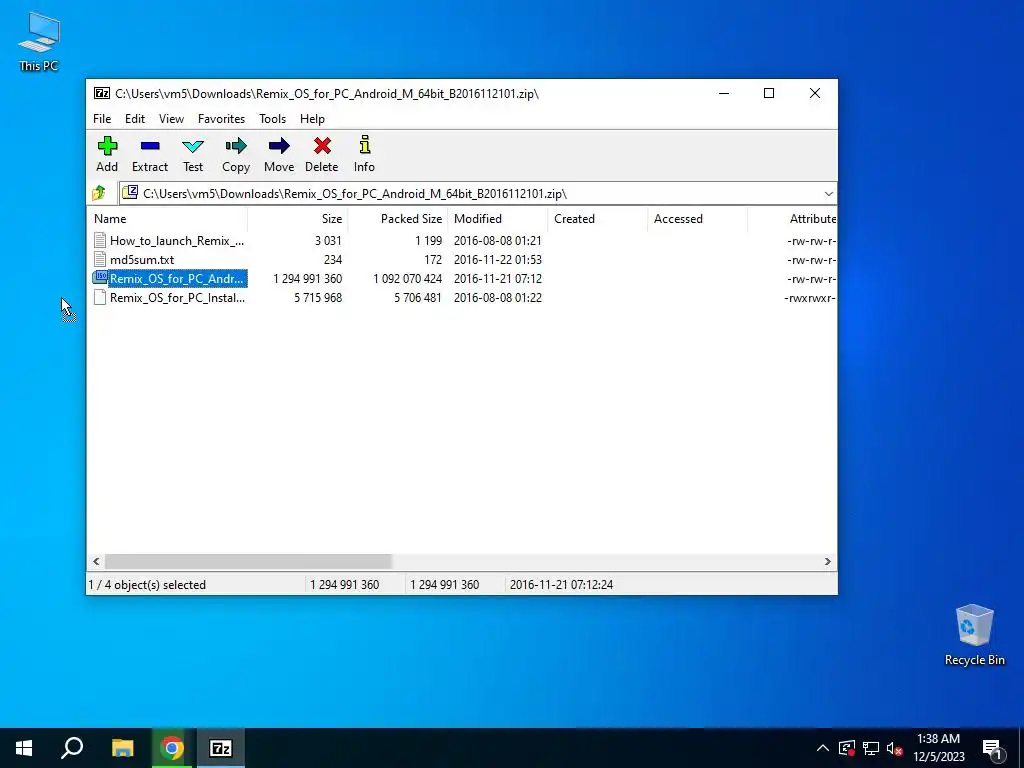Open the Tools menu
Viewport: 1024px width, 768px height.
pyautogui.click(x=272, y=119)
